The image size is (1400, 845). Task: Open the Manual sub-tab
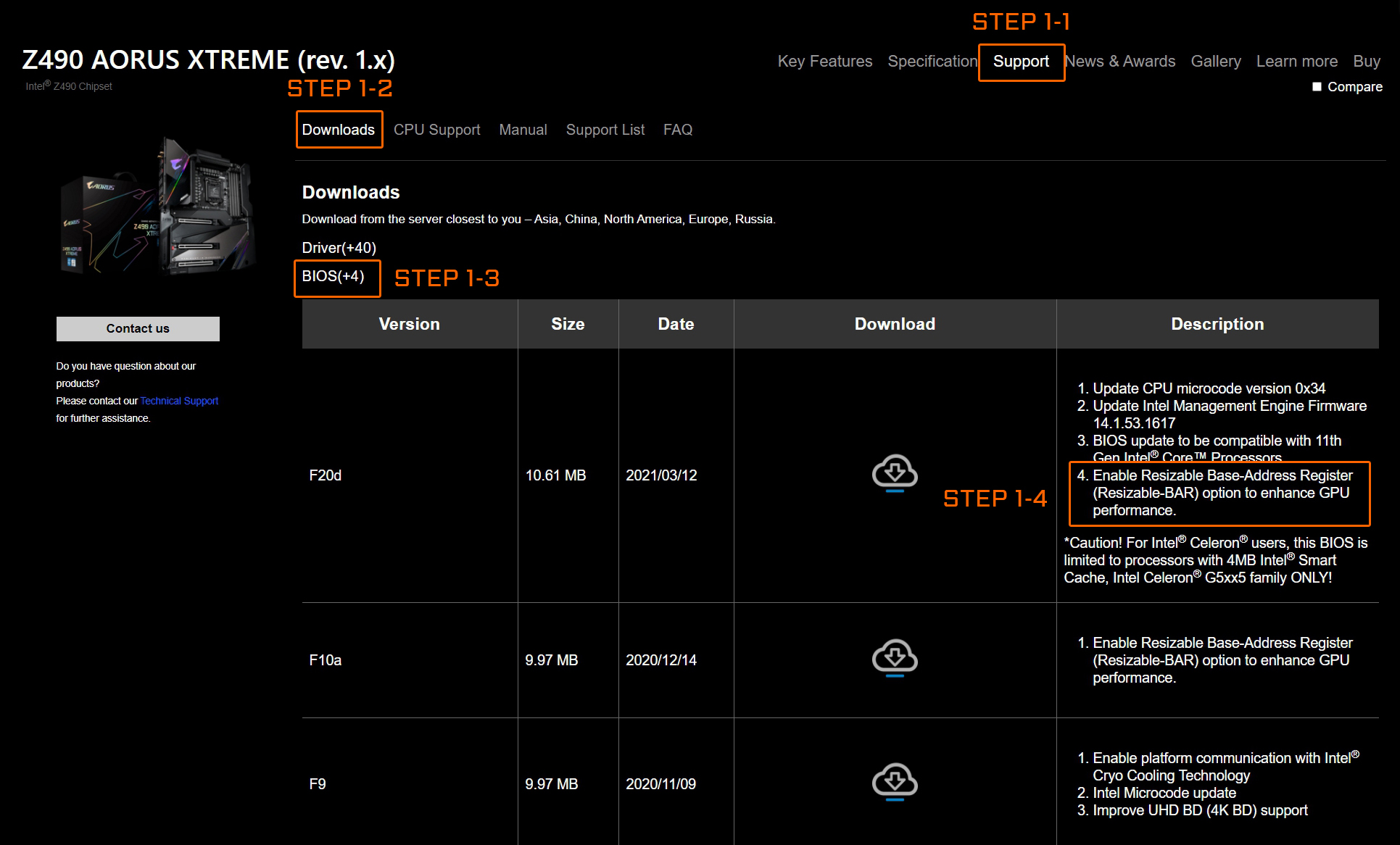click(523, 130)
